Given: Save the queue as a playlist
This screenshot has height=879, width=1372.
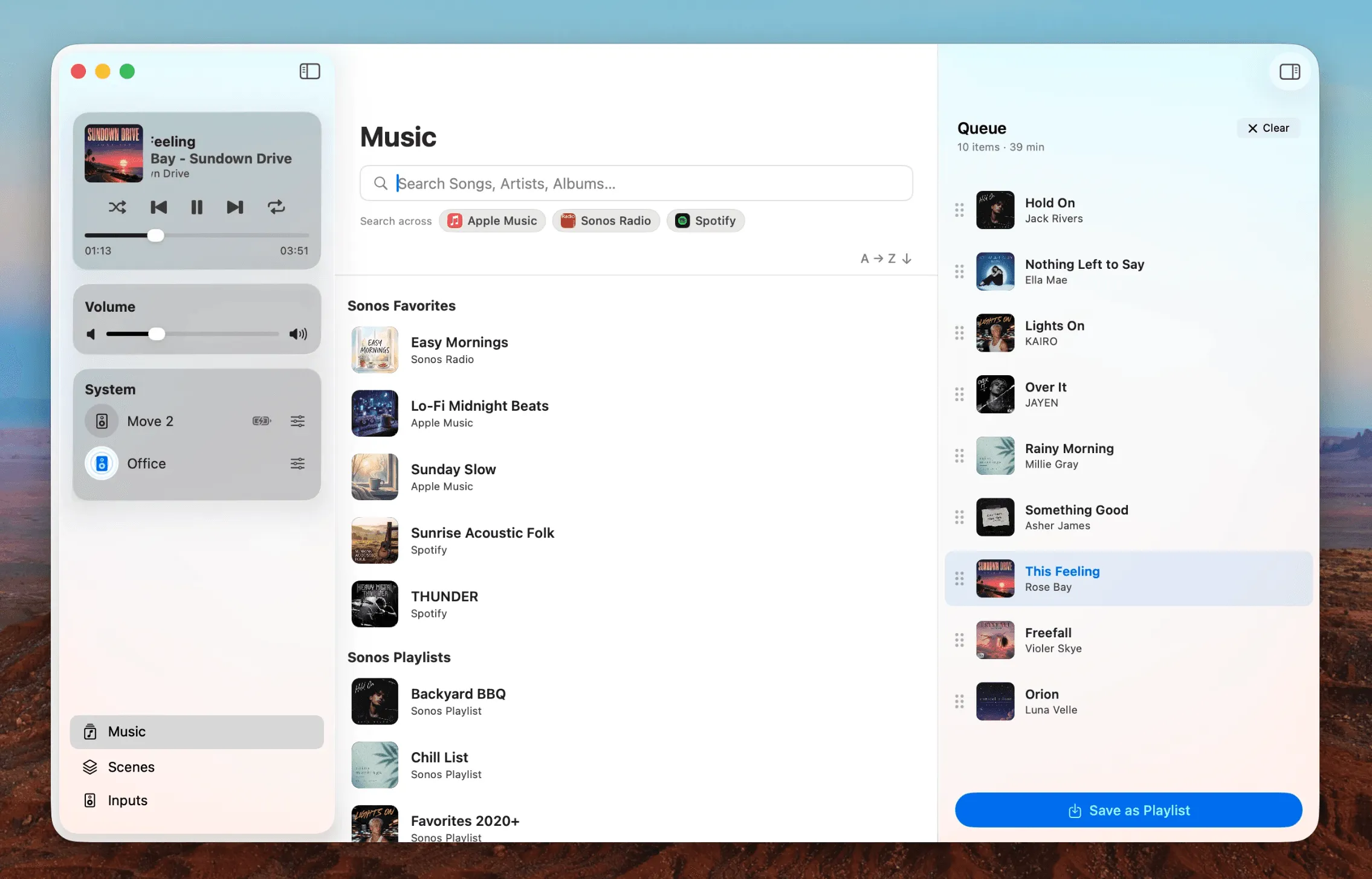Looking at the screenshot, I should (1128, 810).
